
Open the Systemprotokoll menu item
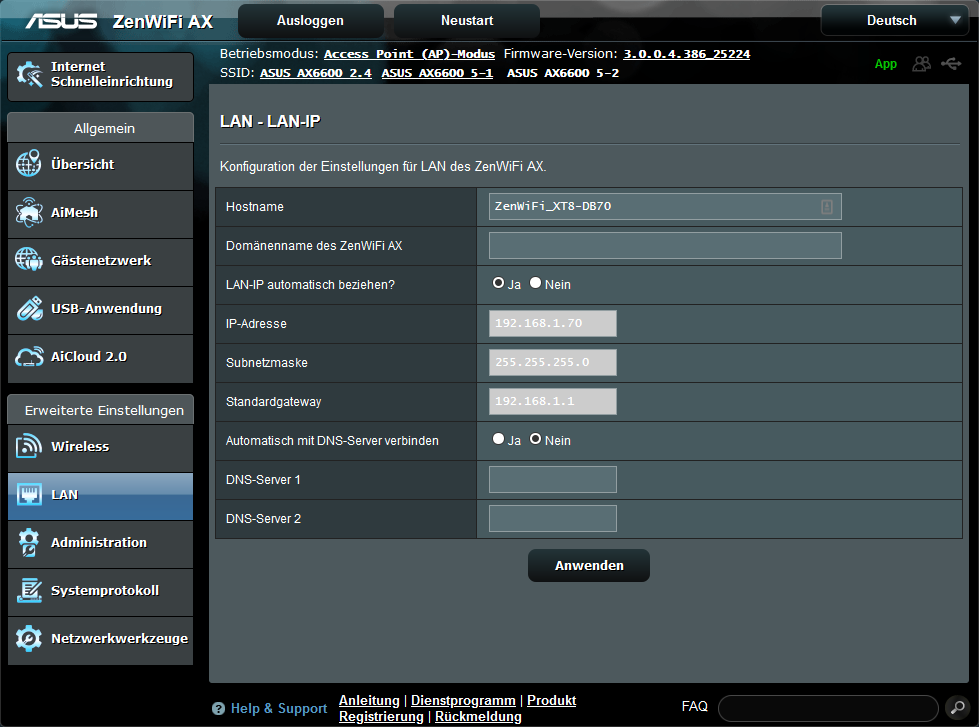pos(101,593)
